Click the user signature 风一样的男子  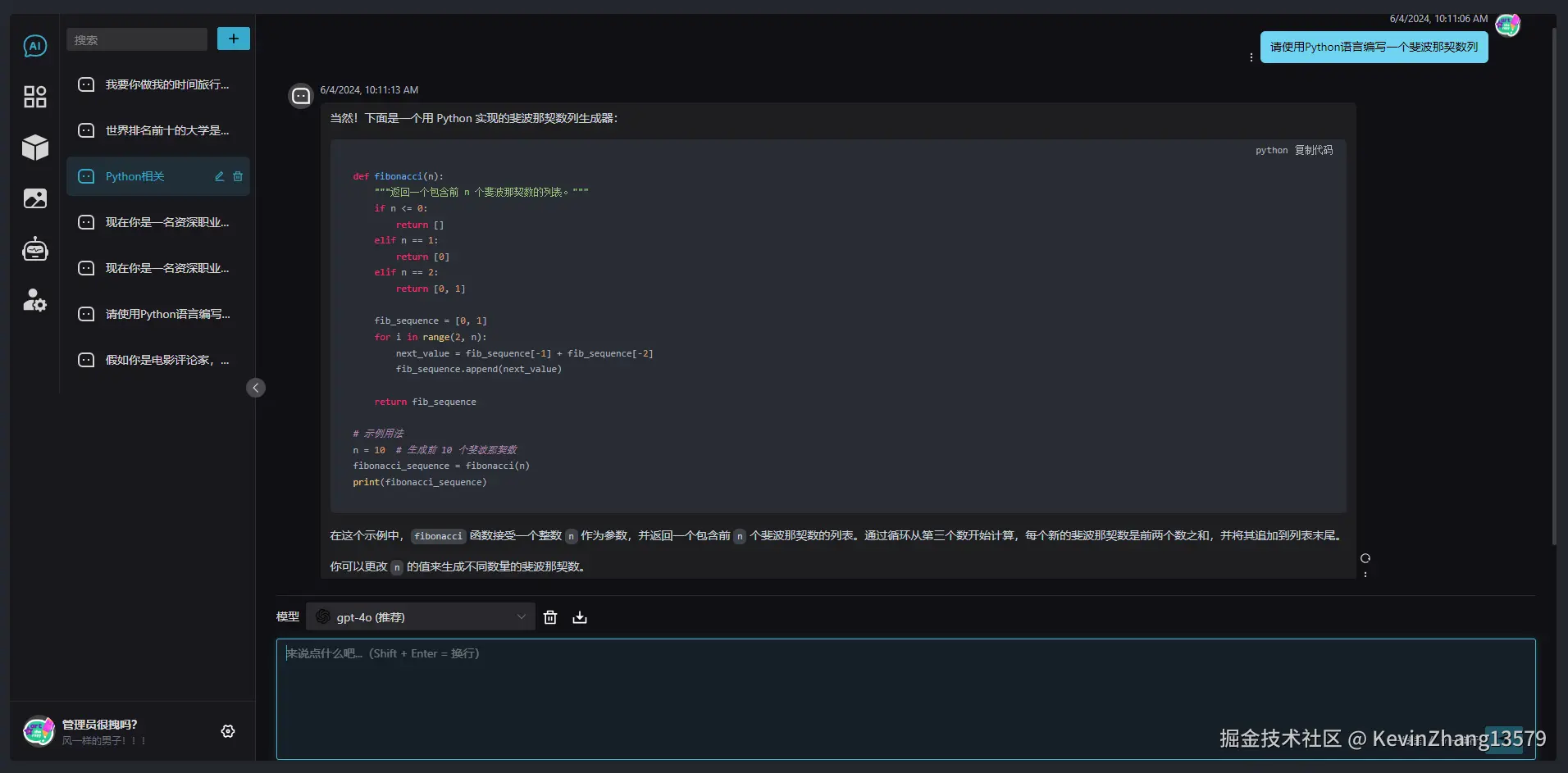(x=103, y=741)
